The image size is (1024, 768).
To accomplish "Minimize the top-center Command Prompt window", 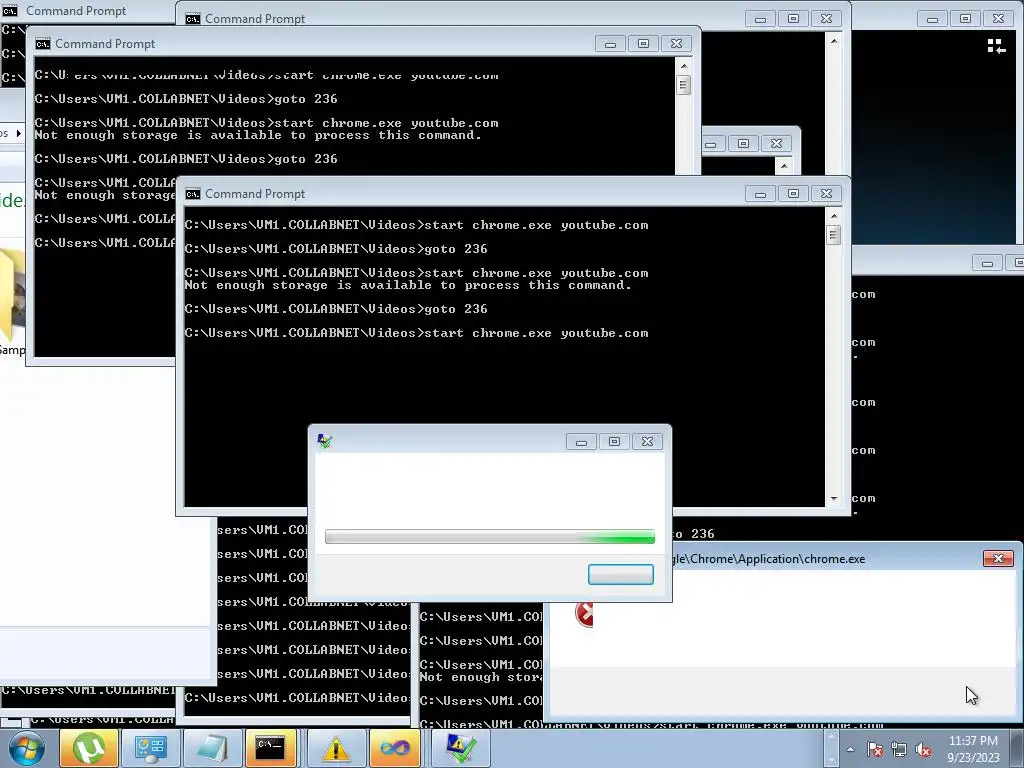I will [x=760, y=19].
